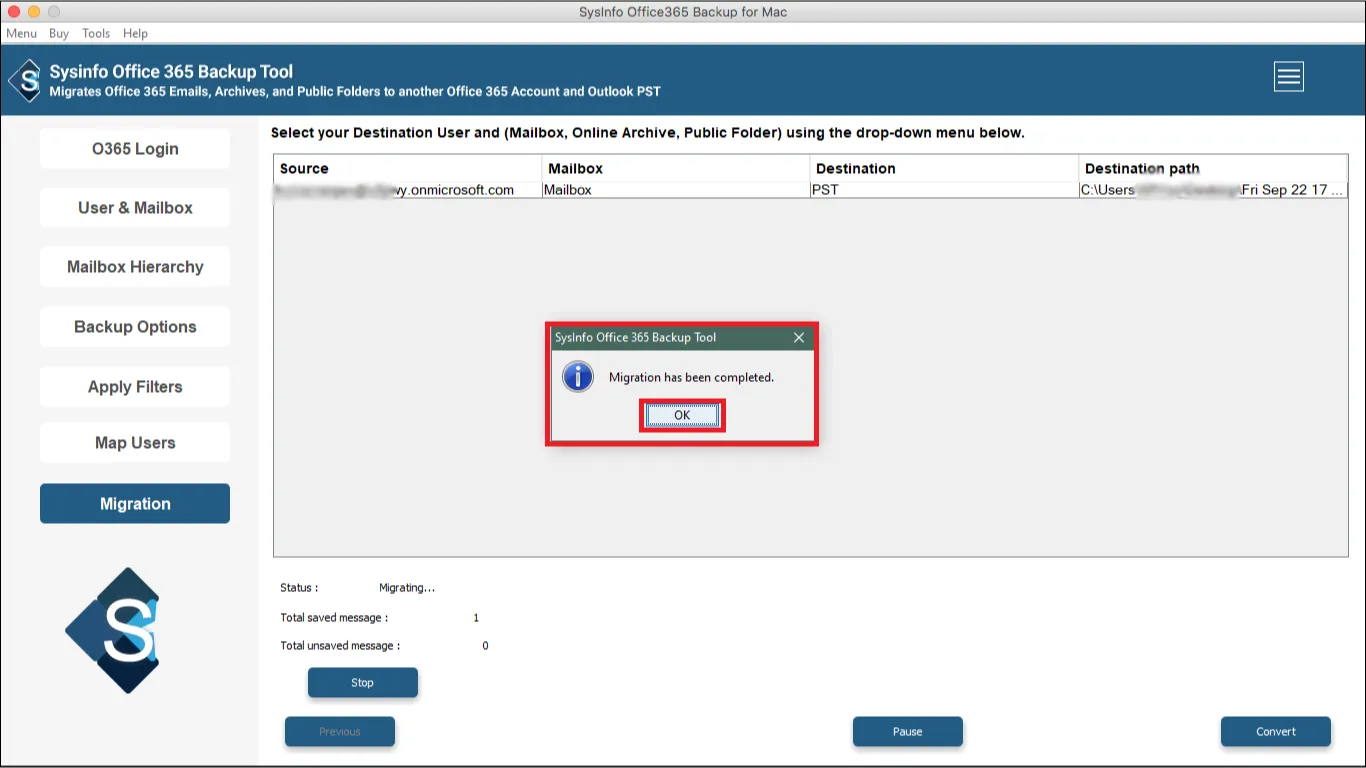
Task: Open the Apply Filters step
Action: (135, 387)
